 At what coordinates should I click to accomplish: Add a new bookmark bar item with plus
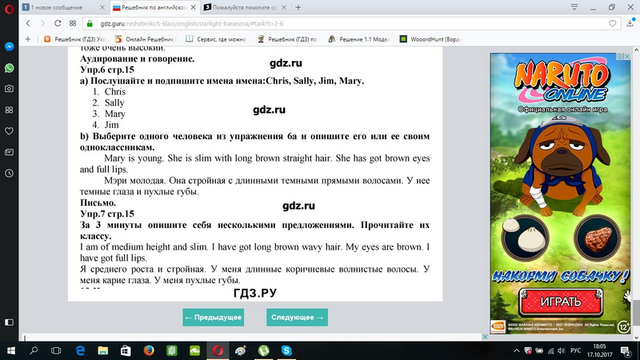[28, 39]
